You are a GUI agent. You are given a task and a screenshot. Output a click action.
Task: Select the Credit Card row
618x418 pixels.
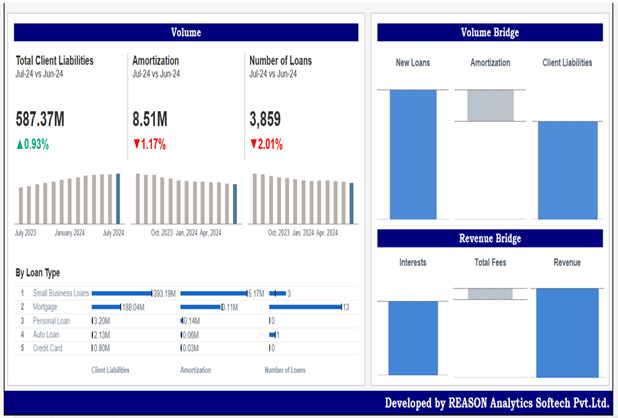pyautogui.click(x=50, y=348)
